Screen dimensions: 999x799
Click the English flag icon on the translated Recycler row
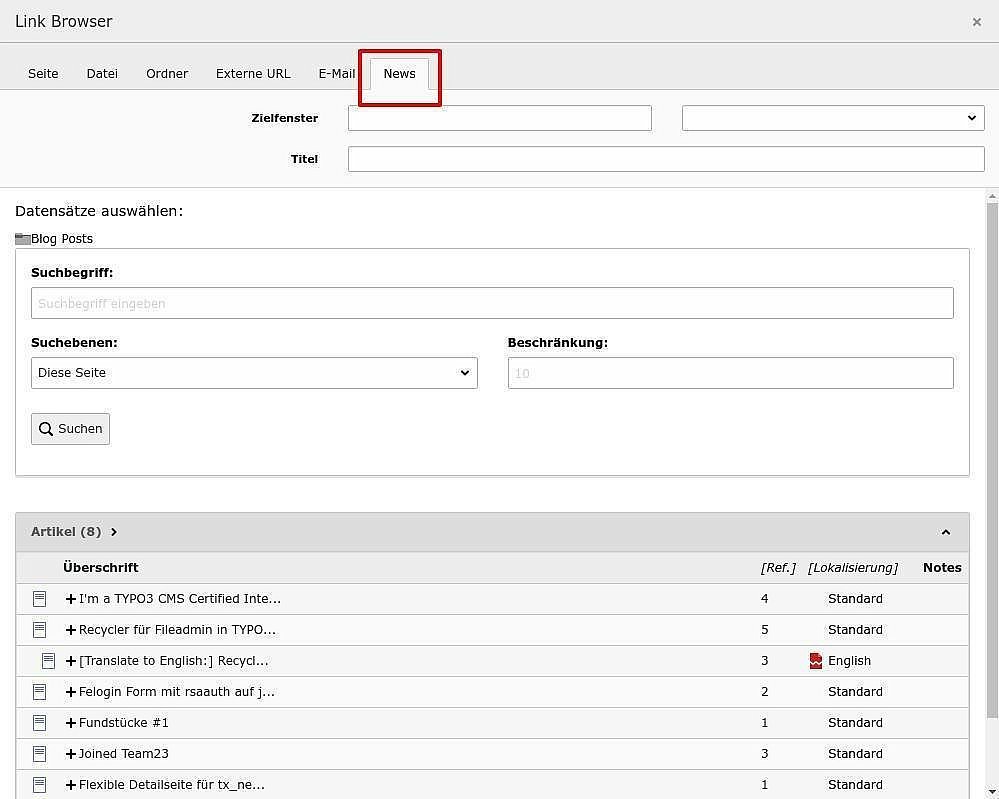[x=817, y=660]
